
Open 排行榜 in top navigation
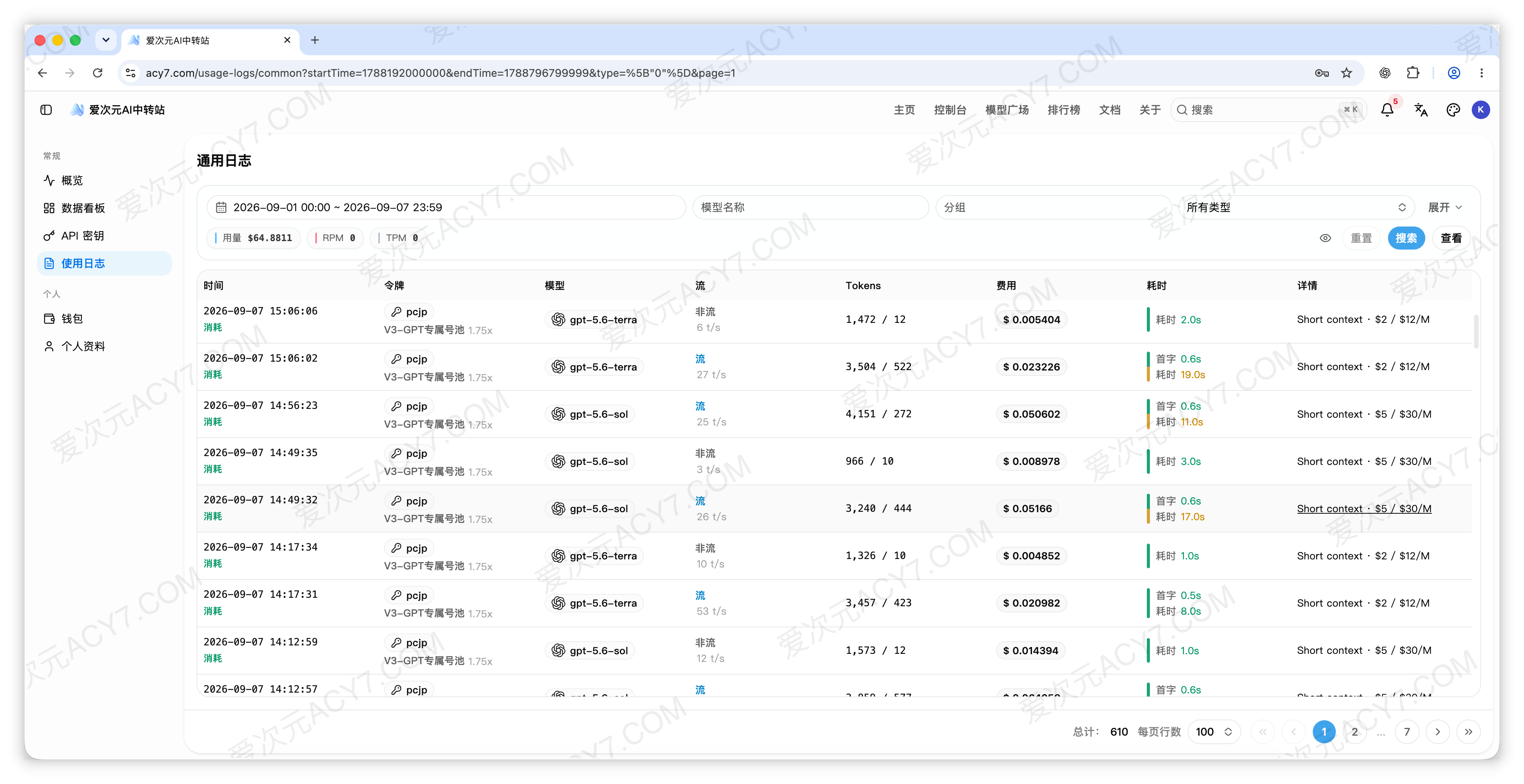[x=1064, y=110]
